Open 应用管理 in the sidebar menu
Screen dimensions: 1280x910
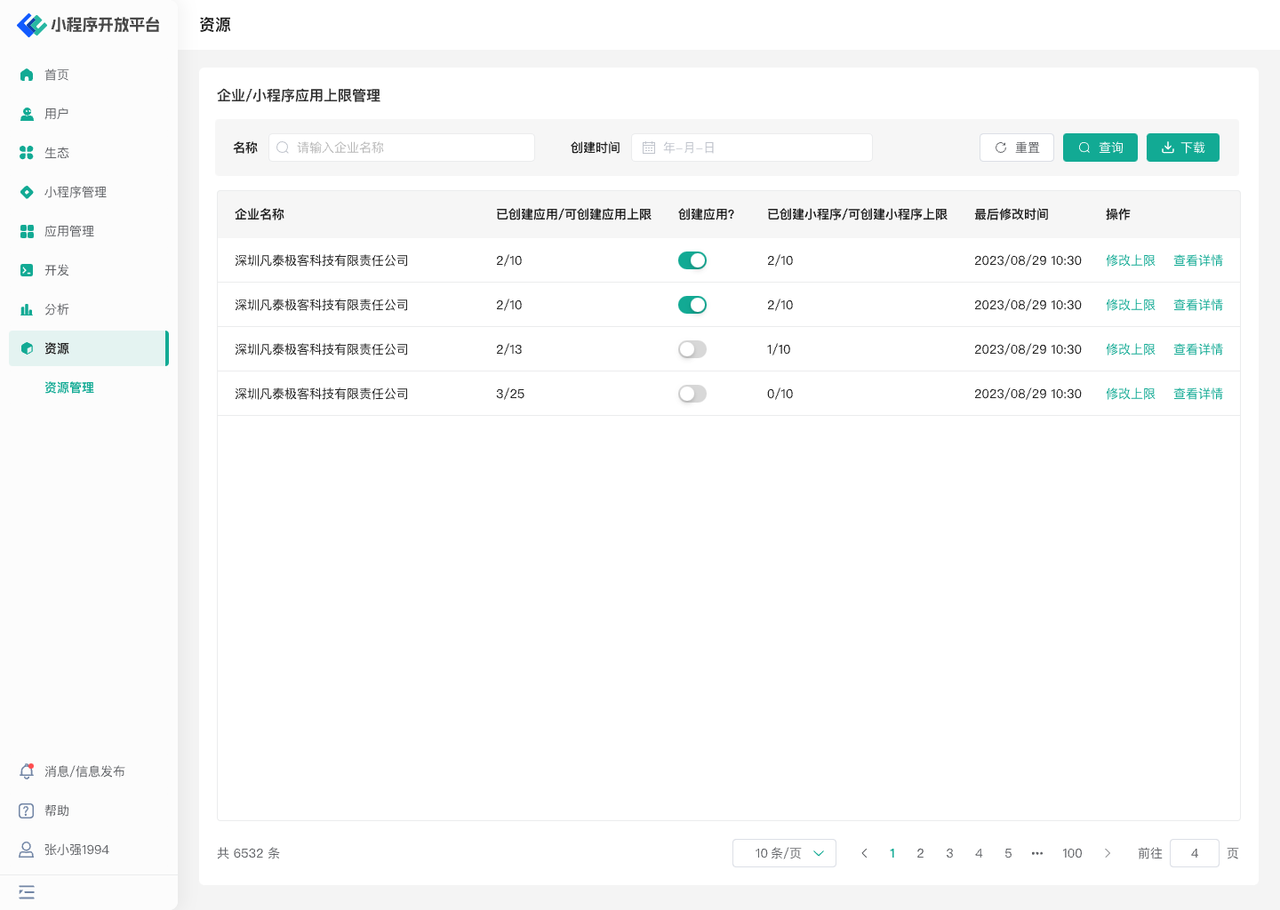pyautogui.click(x=69, y=231)
